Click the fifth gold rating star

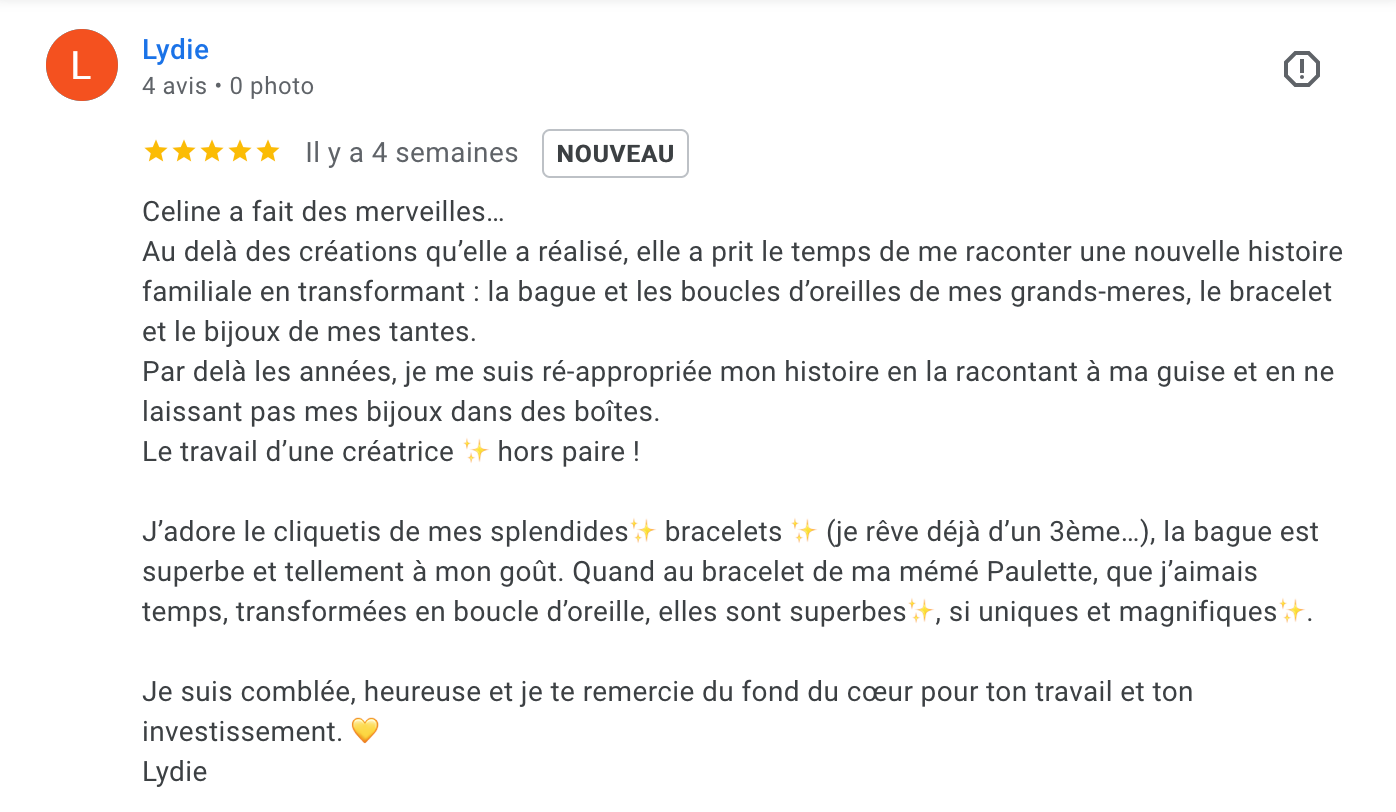(x=268, y=152)
